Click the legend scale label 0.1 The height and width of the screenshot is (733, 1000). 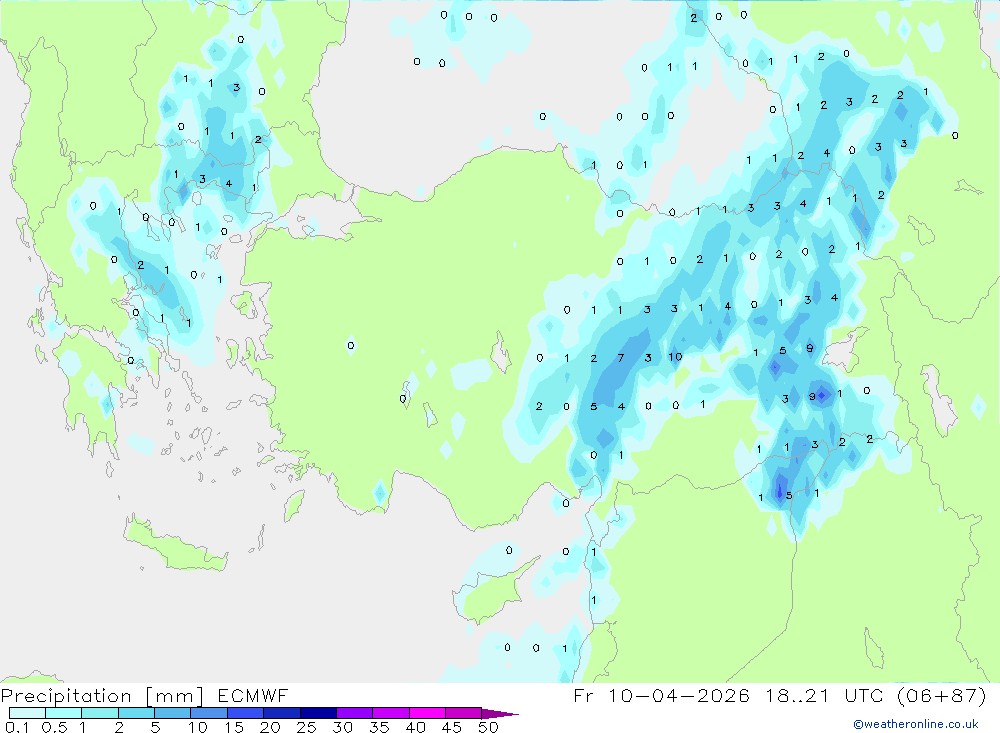click(17, 727)
